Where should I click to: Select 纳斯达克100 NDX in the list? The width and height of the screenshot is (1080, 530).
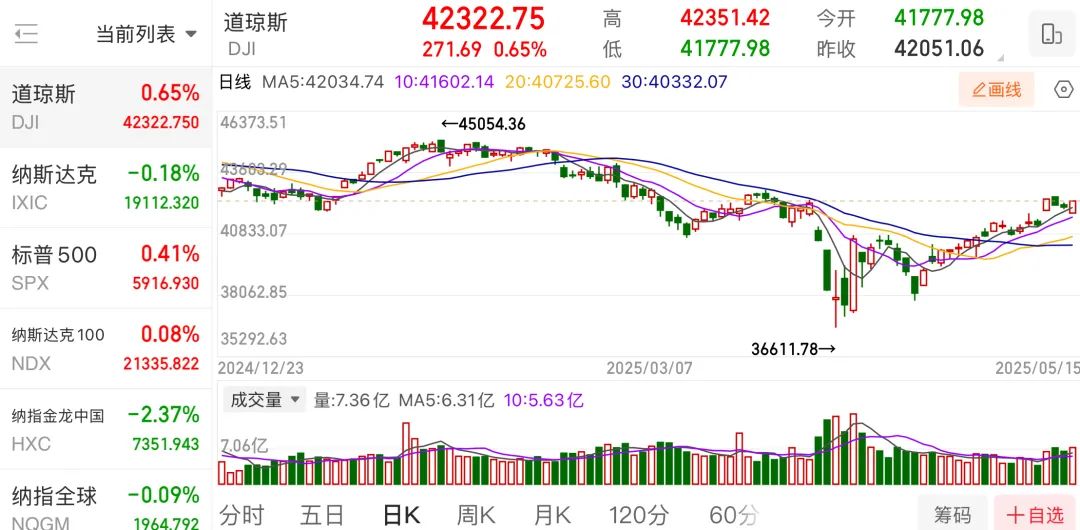105,349
